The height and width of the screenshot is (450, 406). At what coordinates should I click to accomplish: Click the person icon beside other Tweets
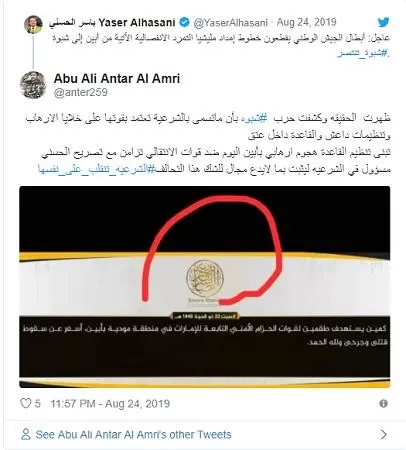25,434
